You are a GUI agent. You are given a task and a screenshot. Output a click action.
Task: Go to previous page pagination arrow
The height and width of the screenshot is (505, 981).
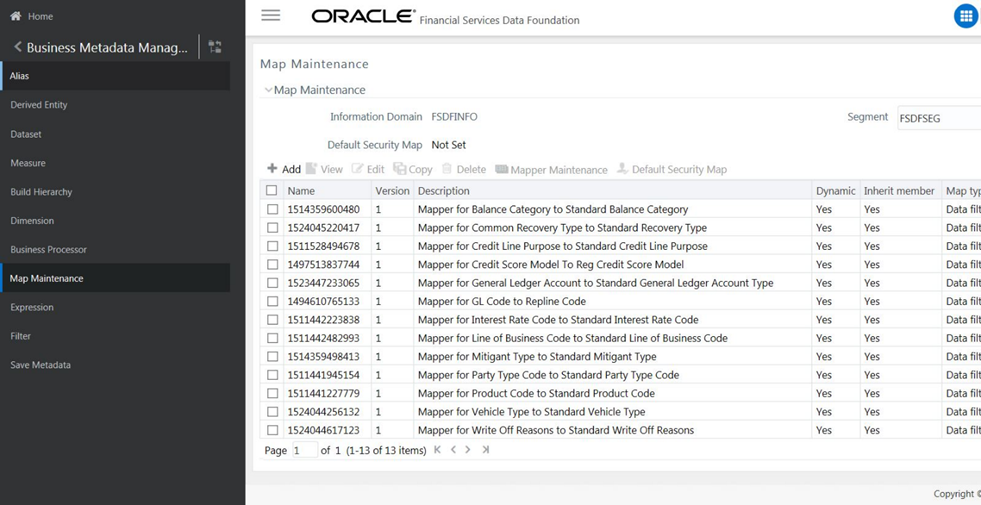coord(453,450)
